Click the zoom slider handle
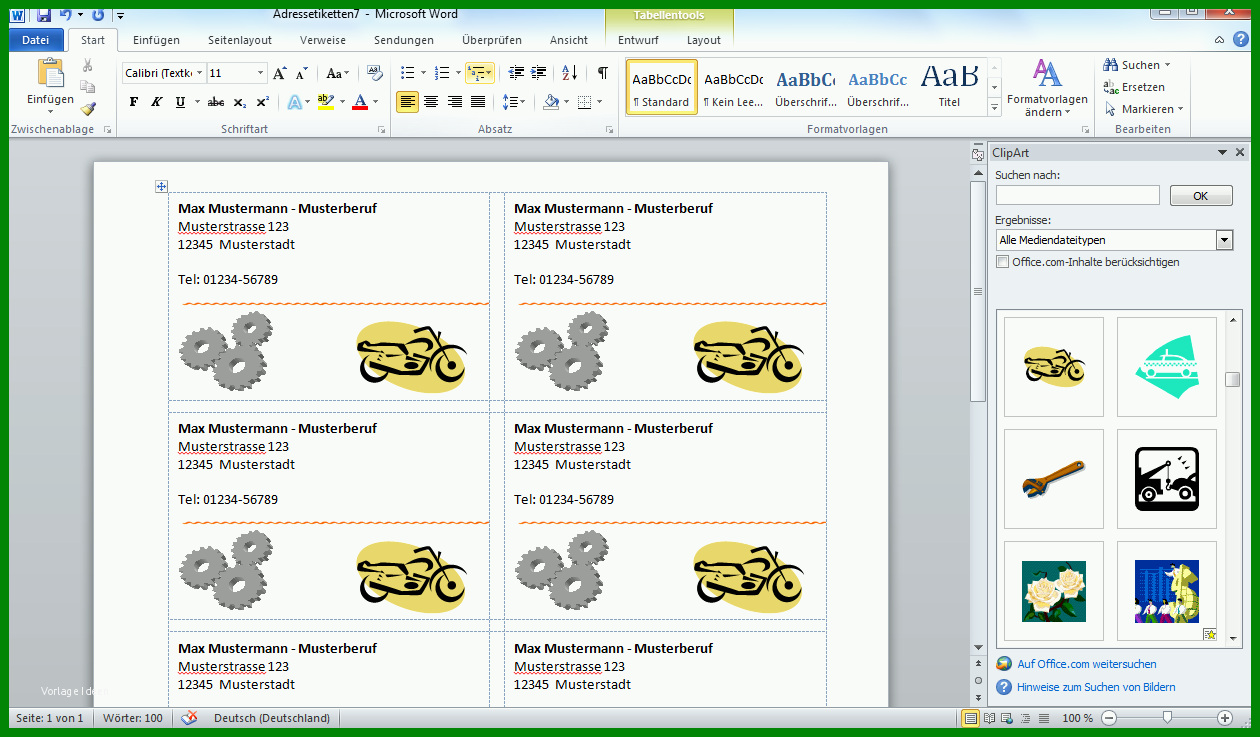Image resolution: width=1260 pixels, height=737 pixels. [x=1167, y=718]
